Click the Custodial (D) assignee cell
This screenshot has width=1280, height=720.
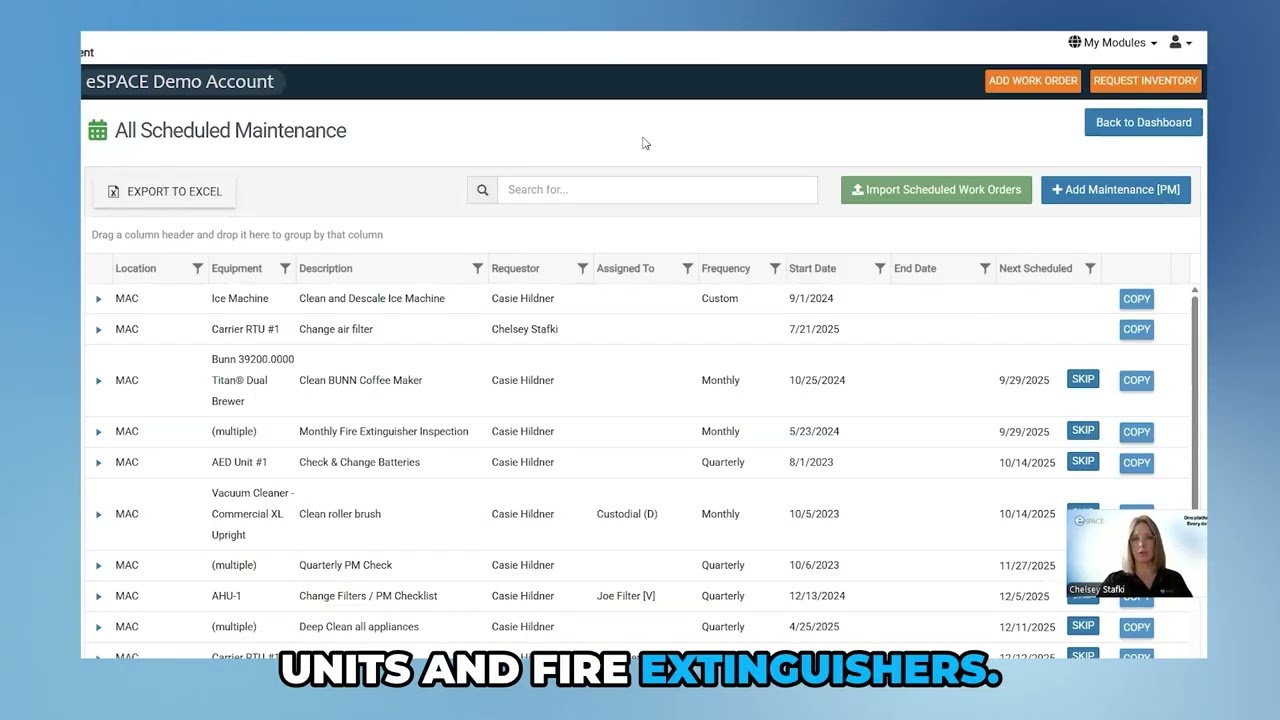coord(627,514)
